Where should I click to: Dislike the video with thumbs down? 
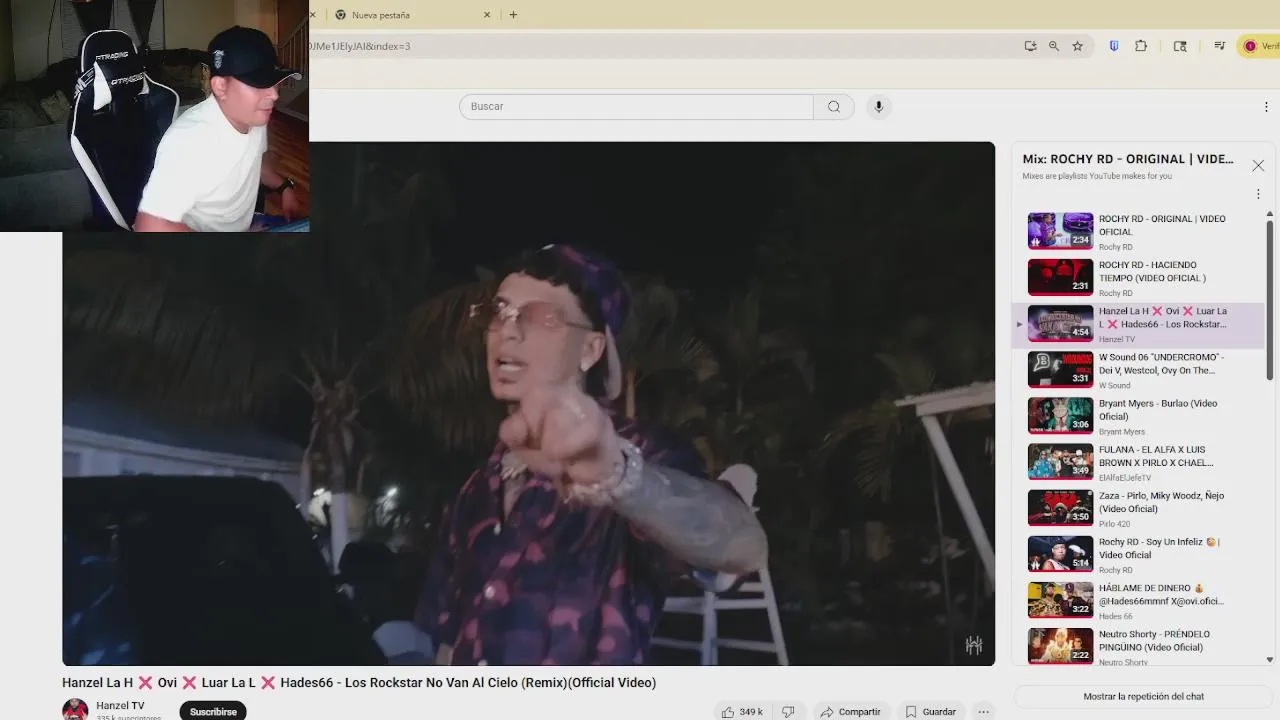[788, 711]
